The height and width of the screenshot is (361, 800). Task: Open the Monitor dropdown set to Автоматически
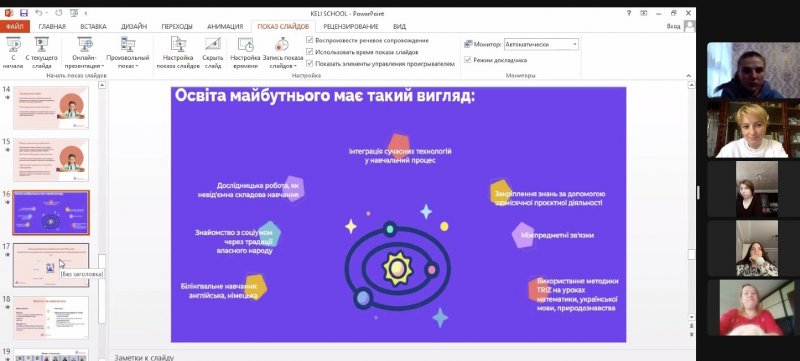pyautogui.click(x=541, y=44)
